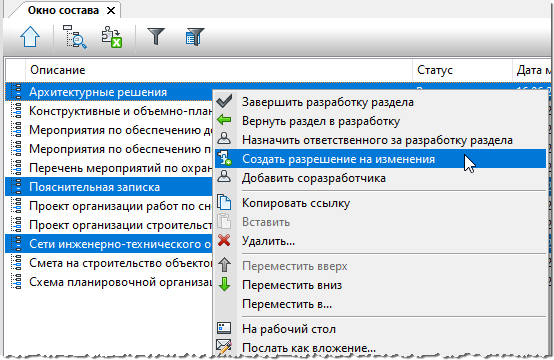Select row Проект организации работ по сн
This screenshot has width=554, height=360.
click(x=109, y=206)
